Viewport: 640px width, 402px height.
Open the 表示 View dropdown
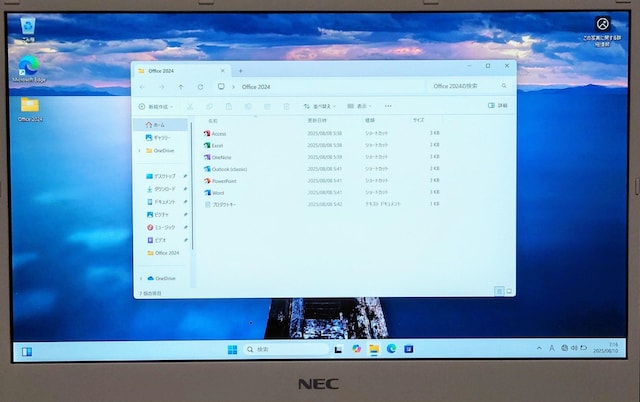pos(359,106)
